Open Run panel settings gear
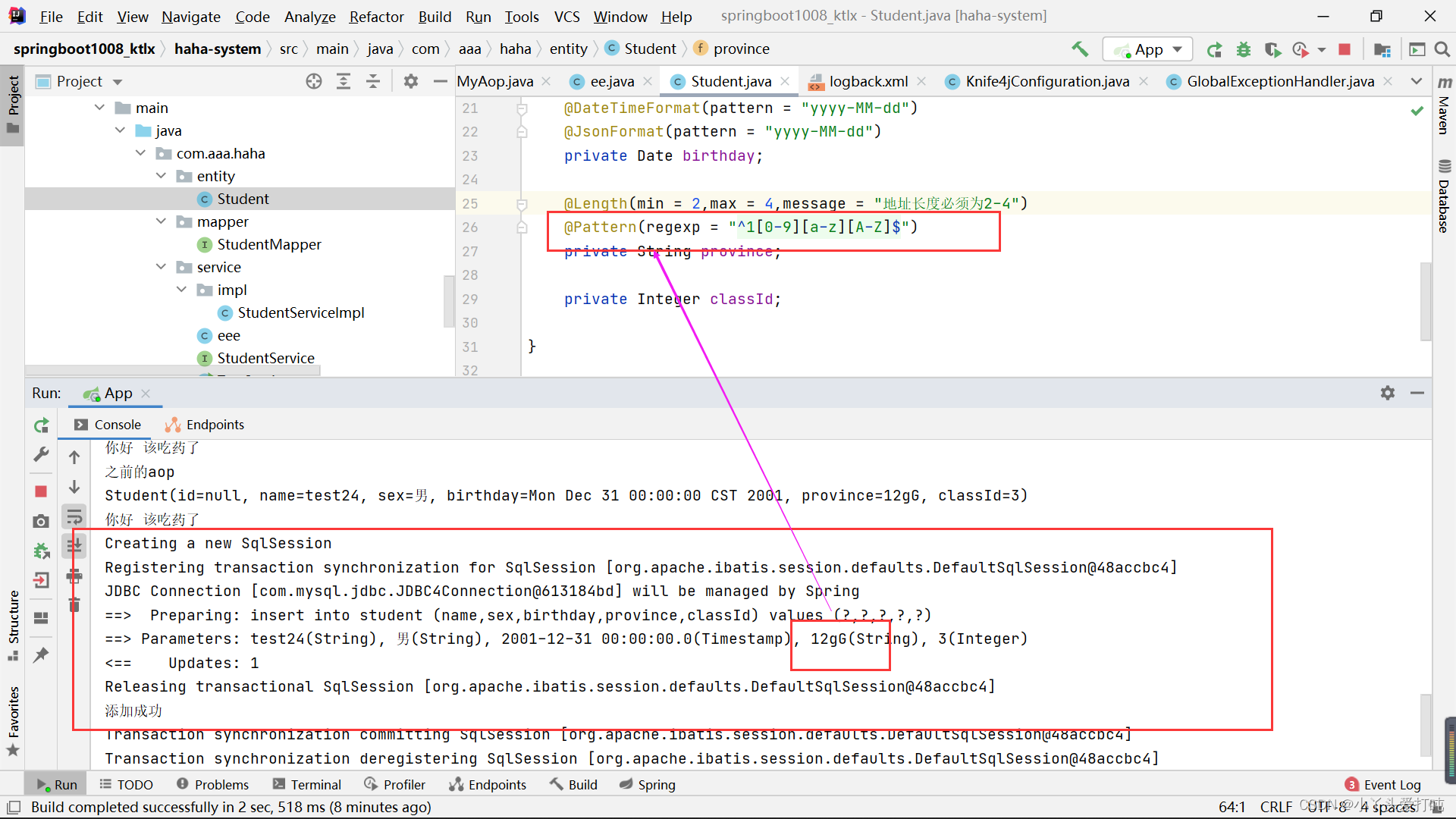 click(1388, 393)
